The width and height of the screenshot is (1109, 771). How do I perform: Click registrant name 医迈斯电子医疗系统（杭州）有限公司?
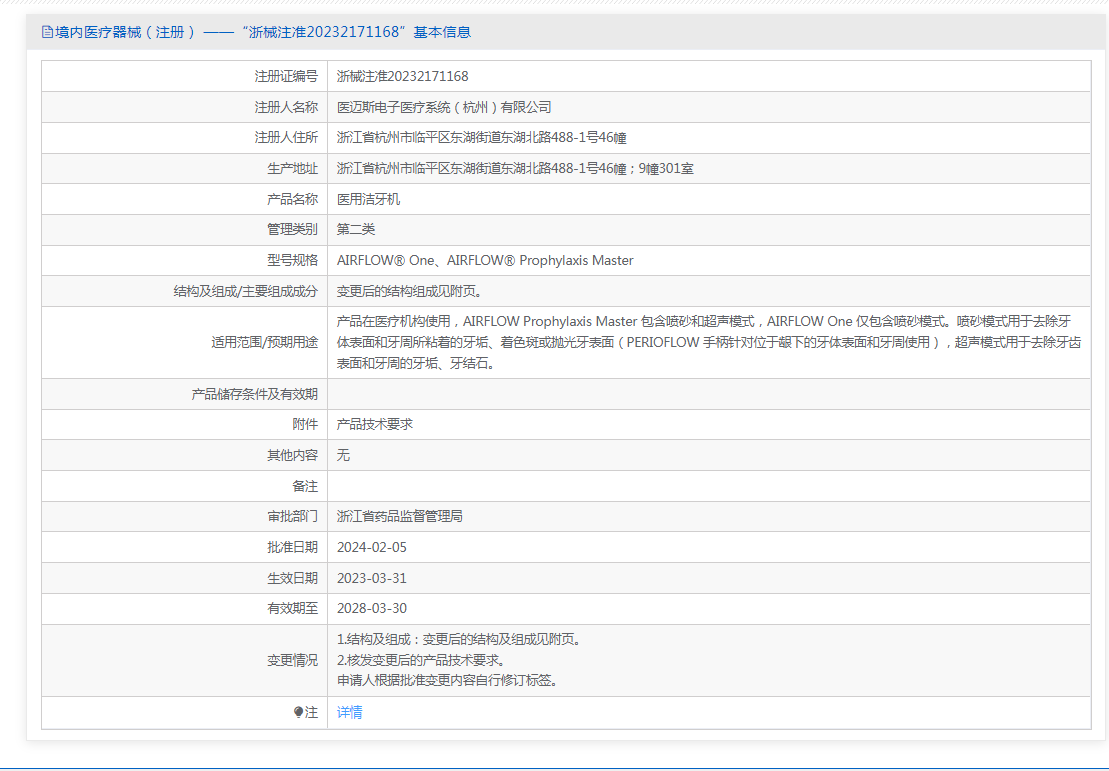coord(444,107)
